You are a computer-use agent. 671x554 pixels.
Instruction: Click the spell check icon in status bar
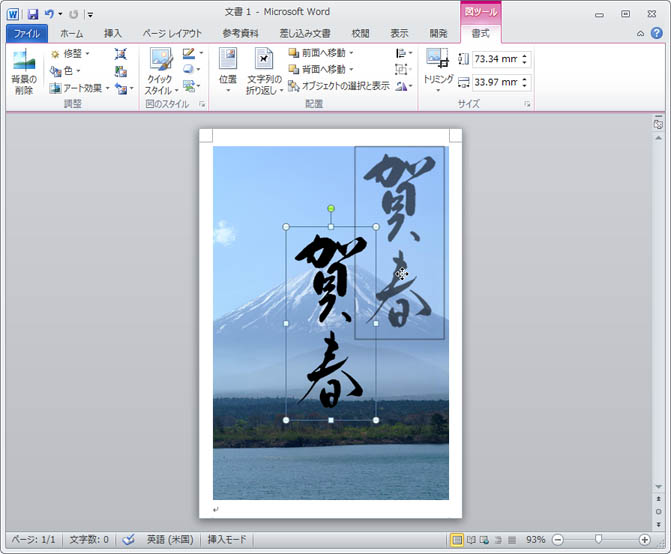pos(128,539)
